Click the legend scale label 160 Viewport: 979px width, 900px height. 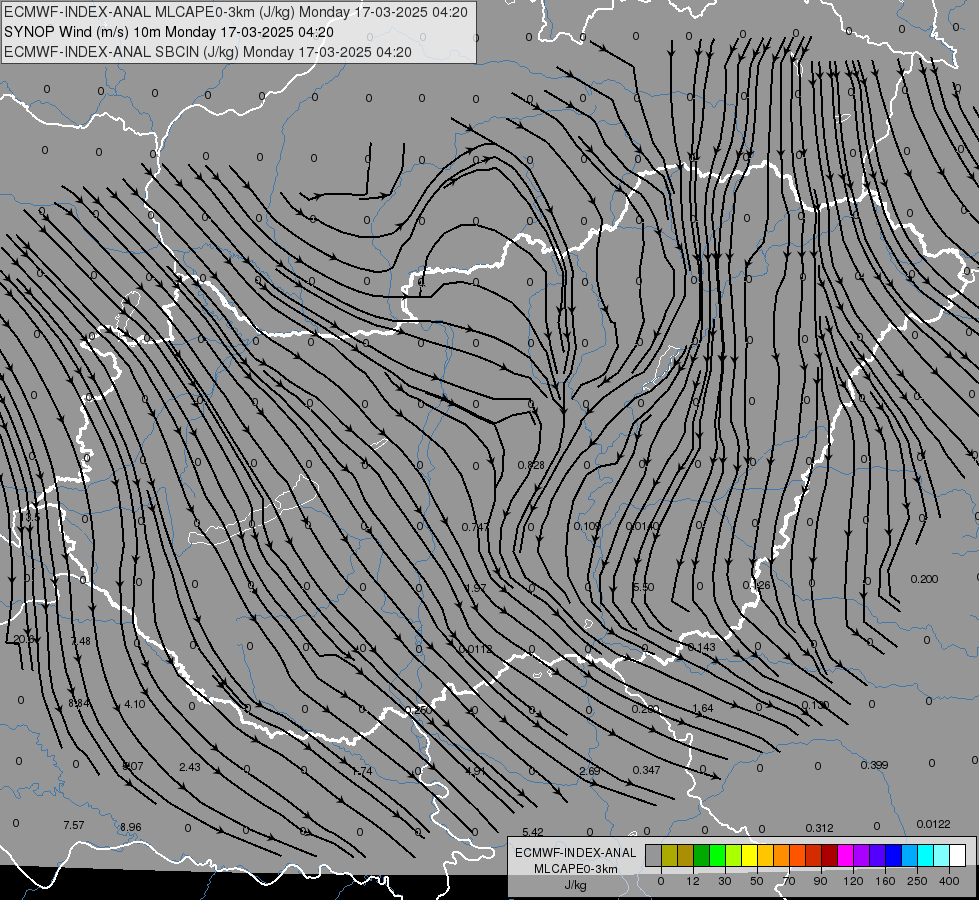pos(885,881)
